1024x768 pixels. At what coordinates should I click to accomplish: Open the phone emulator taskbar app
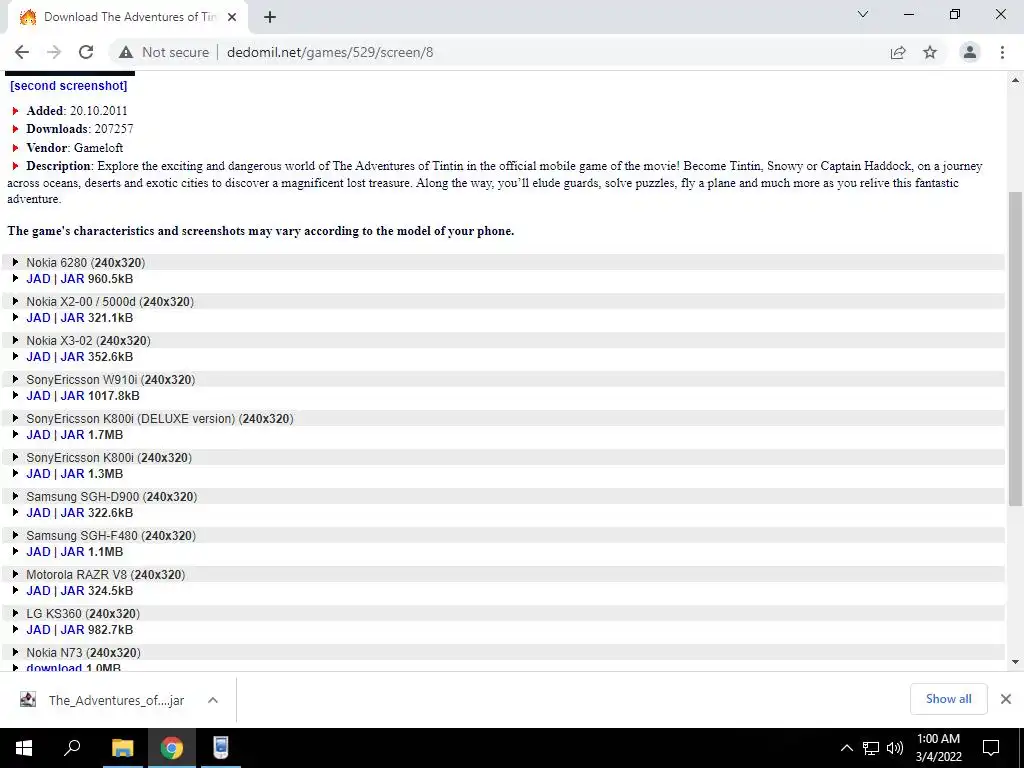tap(221, 748)
